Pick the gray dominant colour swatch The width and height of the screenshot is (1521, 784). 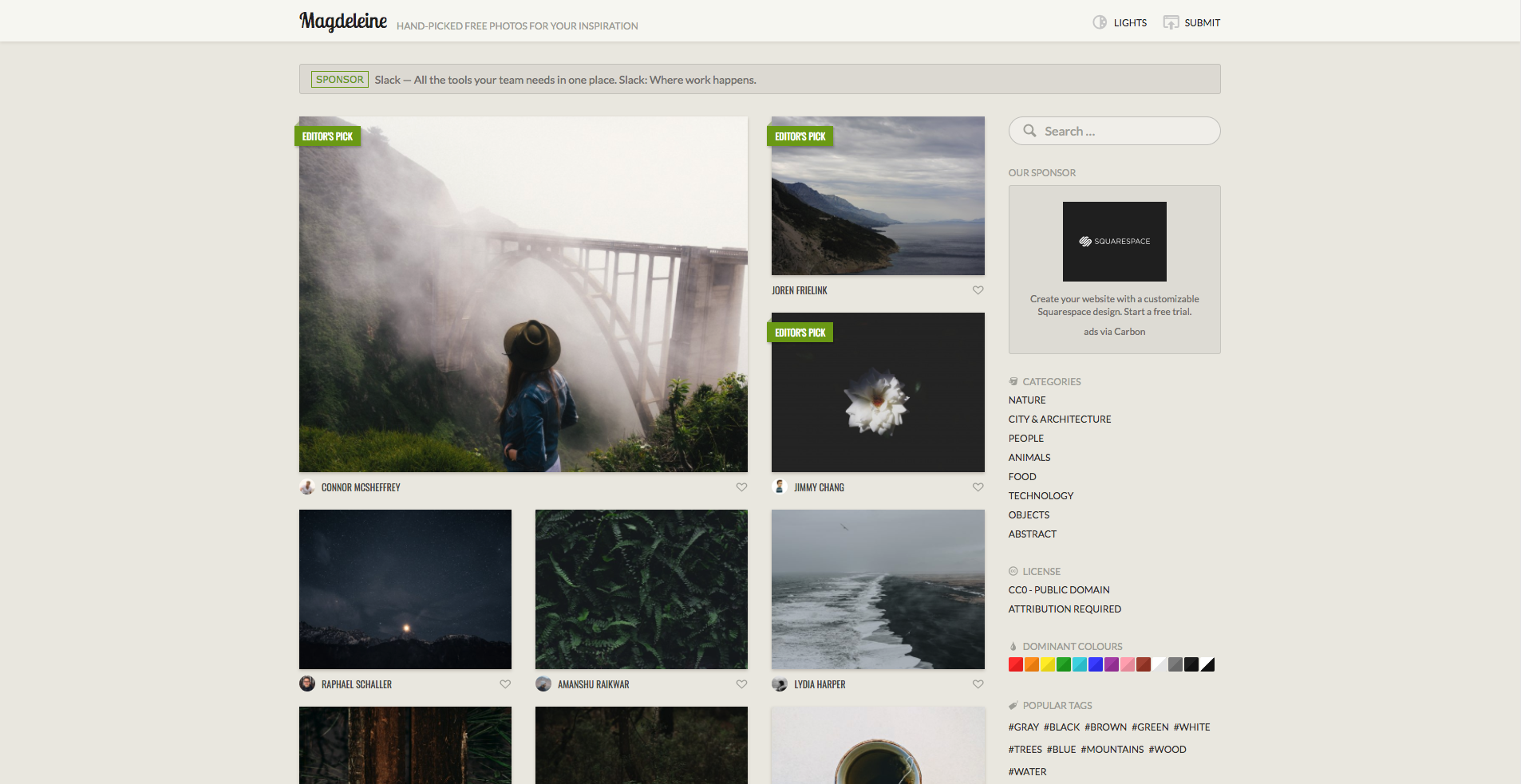pyautogui.click(x=1175, y=664)
